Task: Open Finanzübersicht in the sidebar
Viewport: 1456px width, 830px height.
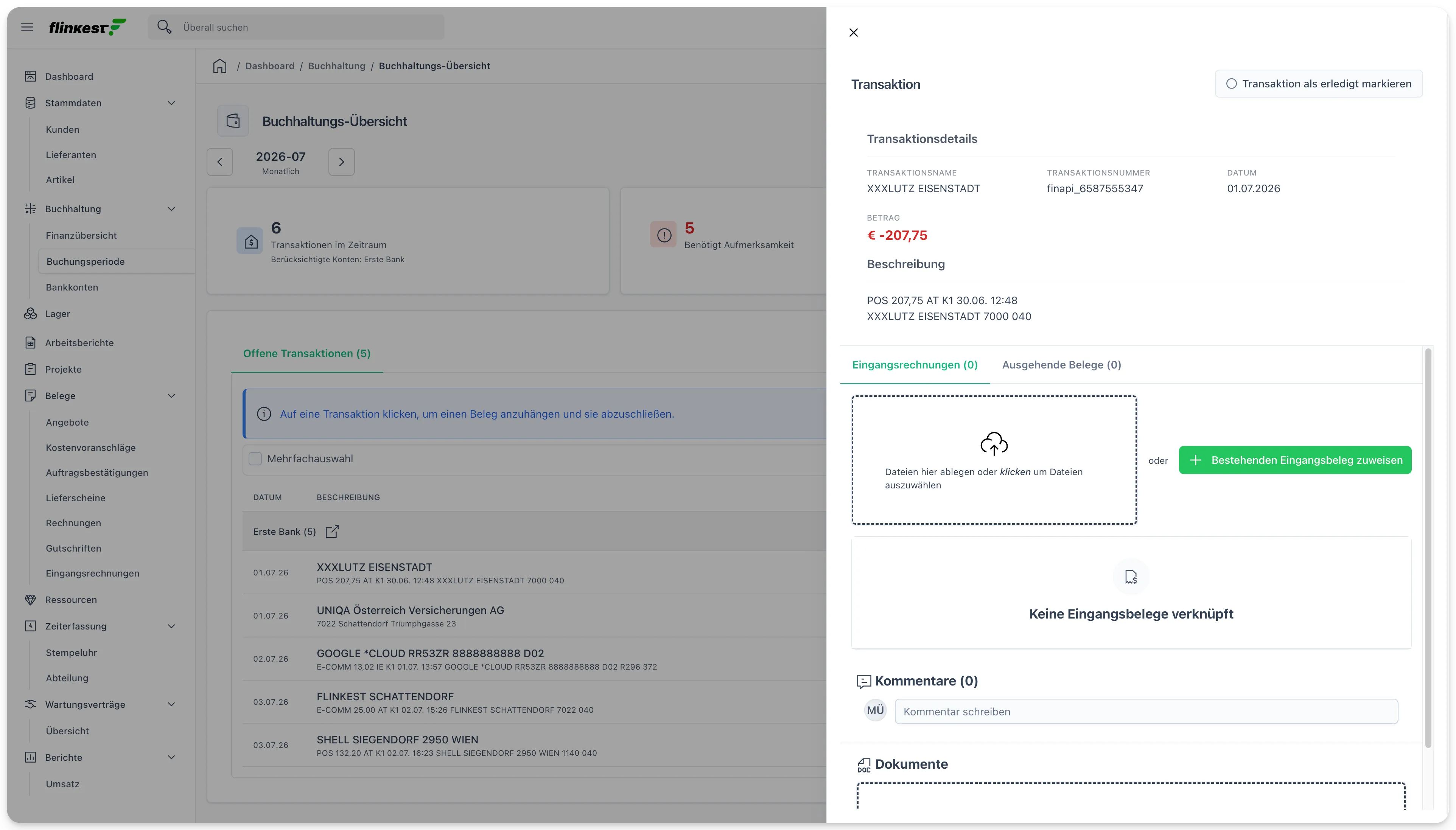Action: pyautogui.click(x=81, y=235)
